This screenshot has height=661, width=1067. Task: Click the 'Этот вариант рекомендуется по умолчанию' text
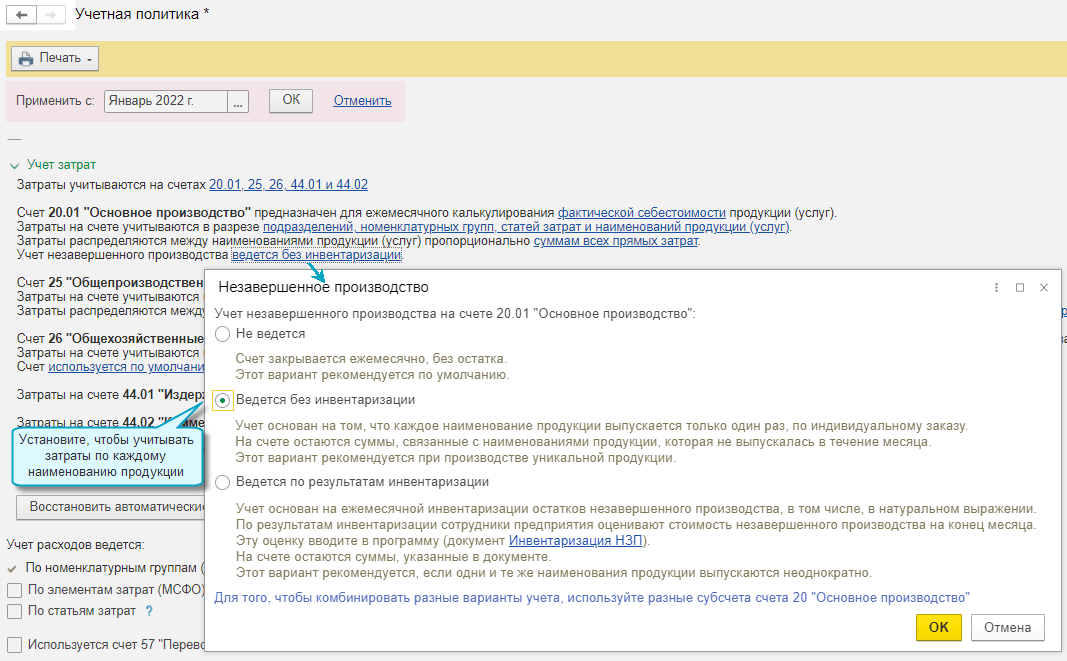[x=372, y=374]
